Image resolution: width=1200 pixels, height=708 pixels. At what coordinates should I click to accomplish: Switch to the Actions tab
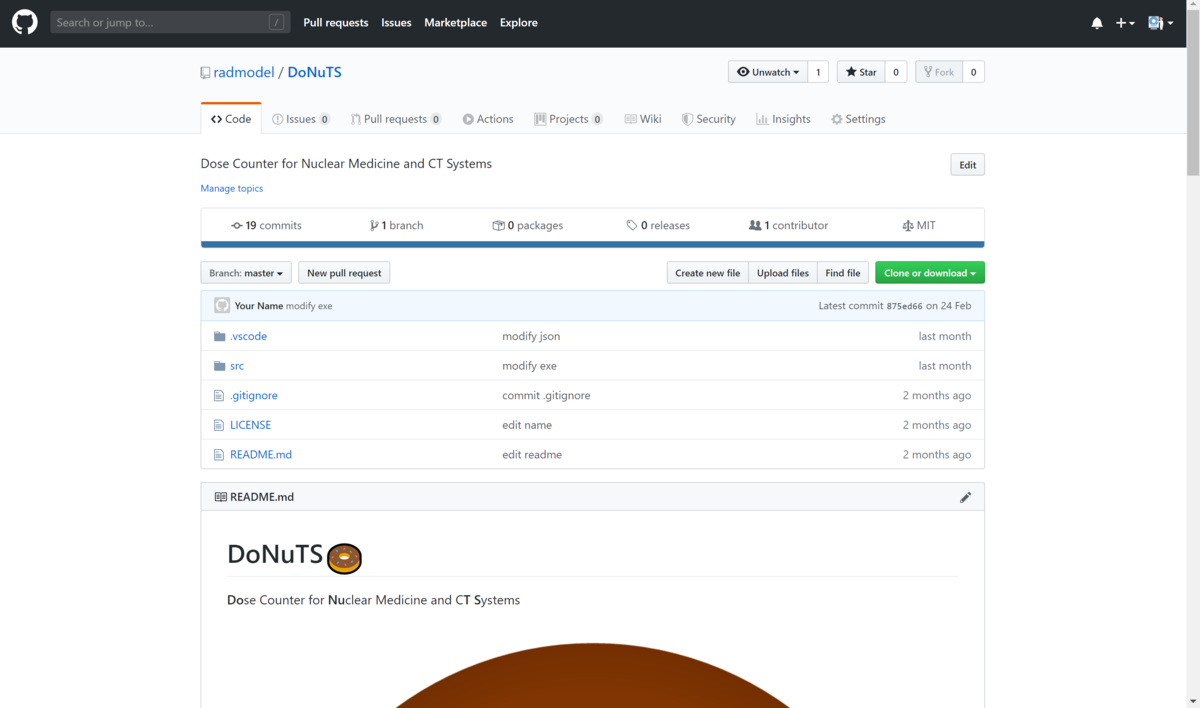(488, 119)
